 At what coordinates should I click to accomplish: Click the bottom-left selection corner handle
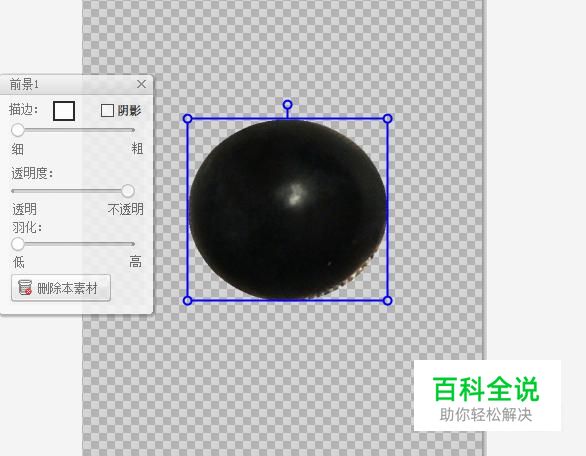pyautogui.click(x=188, y=301)
